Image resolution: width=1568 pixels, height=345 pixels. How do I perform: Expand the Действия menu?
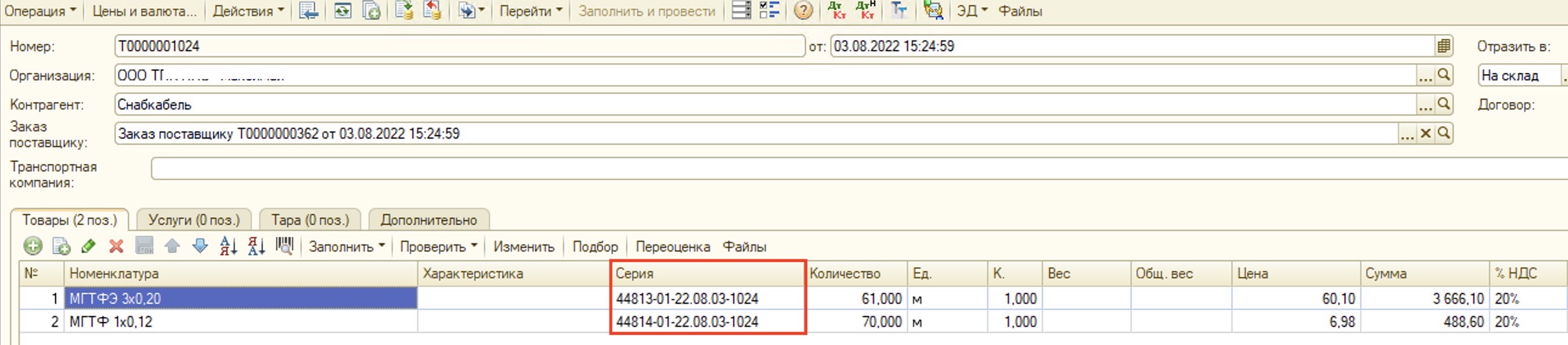249,11
